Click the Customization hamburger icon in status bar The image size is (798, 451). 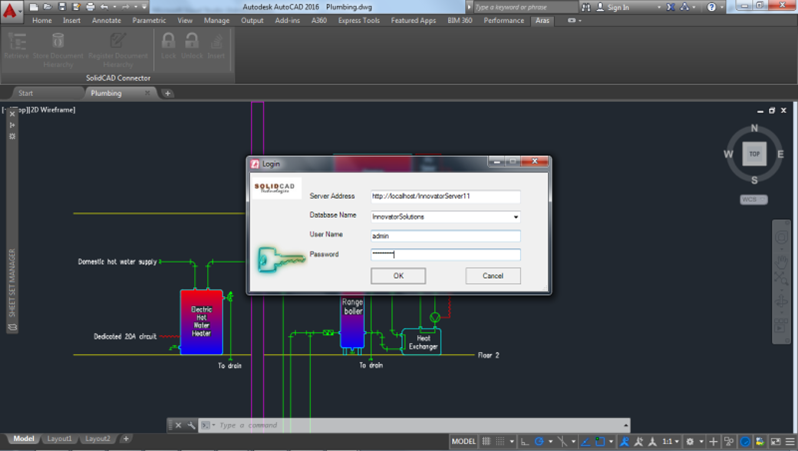click(x=790, y=441)
